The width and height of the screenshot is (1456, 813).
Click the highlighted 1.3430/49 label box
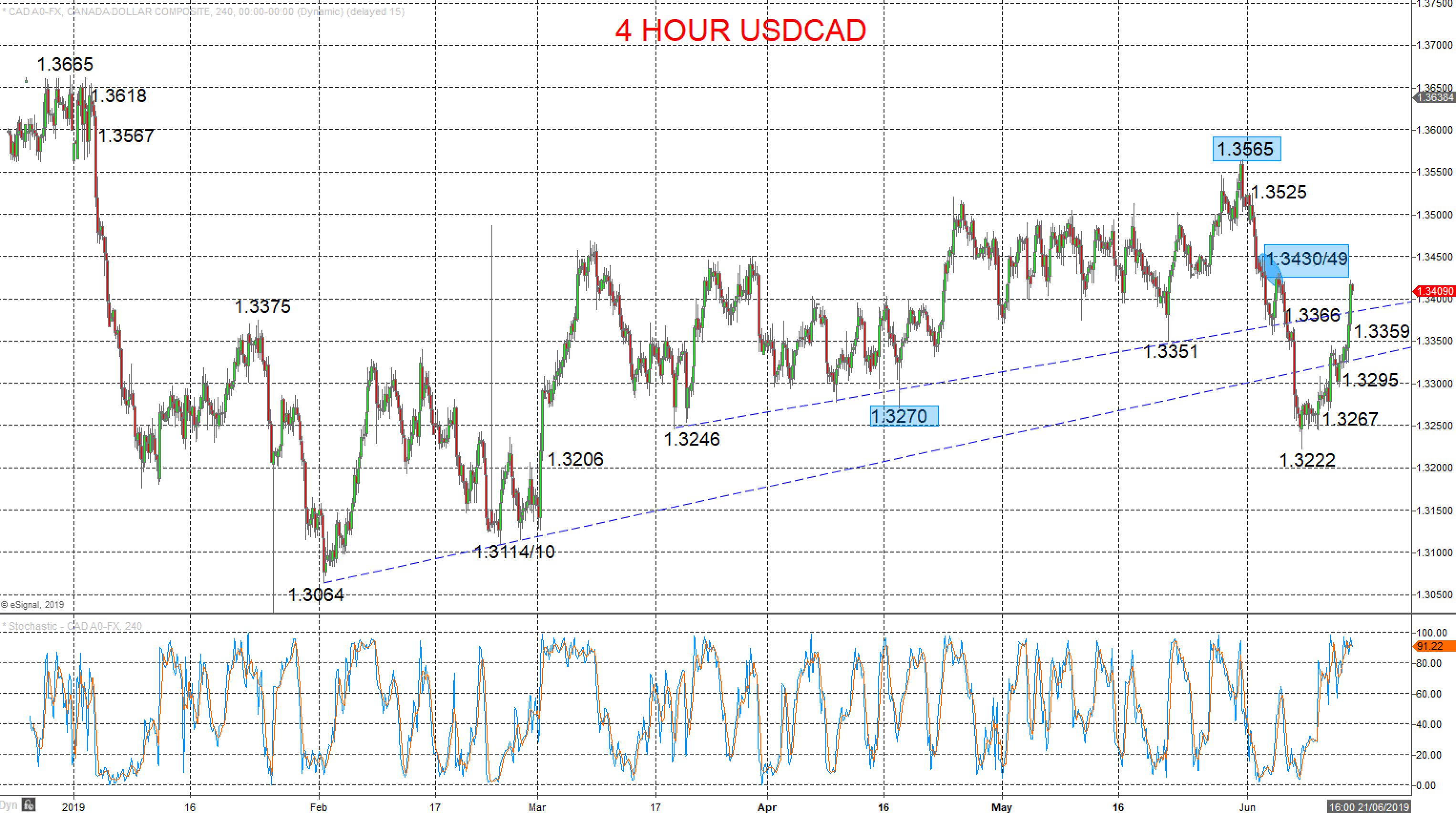[1306, 260]
